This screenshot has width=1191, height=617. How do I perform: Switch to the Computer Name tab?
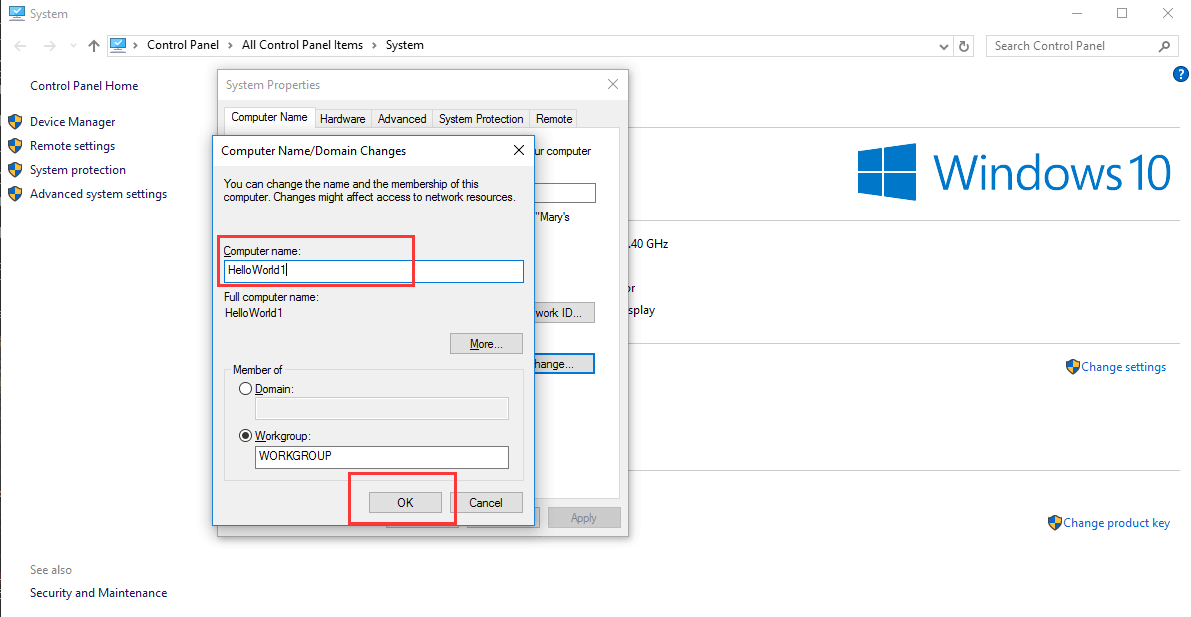tap(269, 117)
